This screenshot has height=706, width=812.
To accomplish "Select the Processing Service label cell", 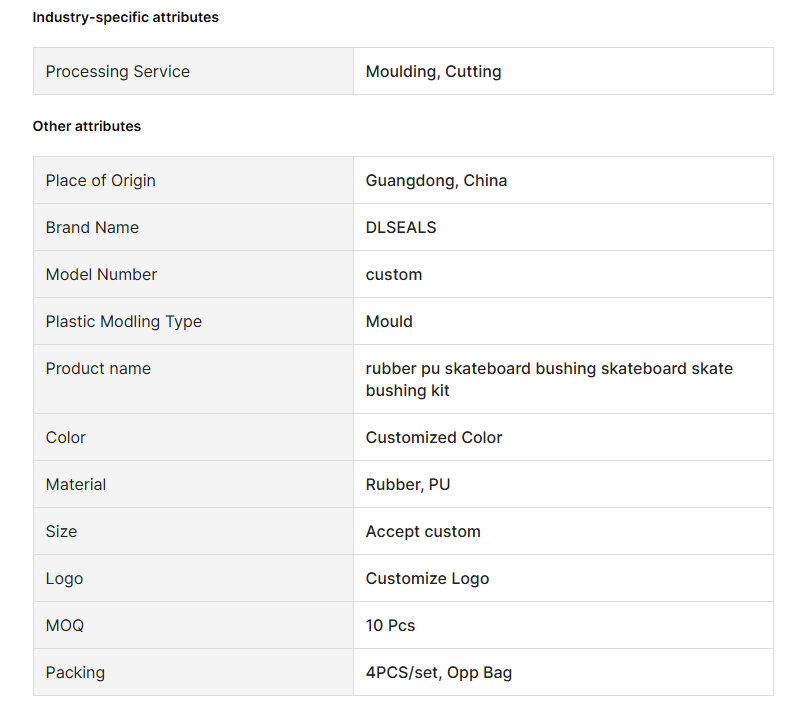I will 193,71.
